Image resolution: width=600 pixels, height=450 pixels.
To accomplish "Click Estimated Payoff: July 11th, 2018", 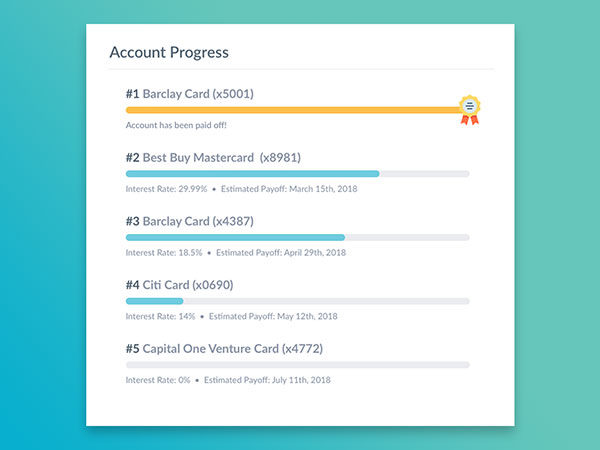I will tap(267, 380).
